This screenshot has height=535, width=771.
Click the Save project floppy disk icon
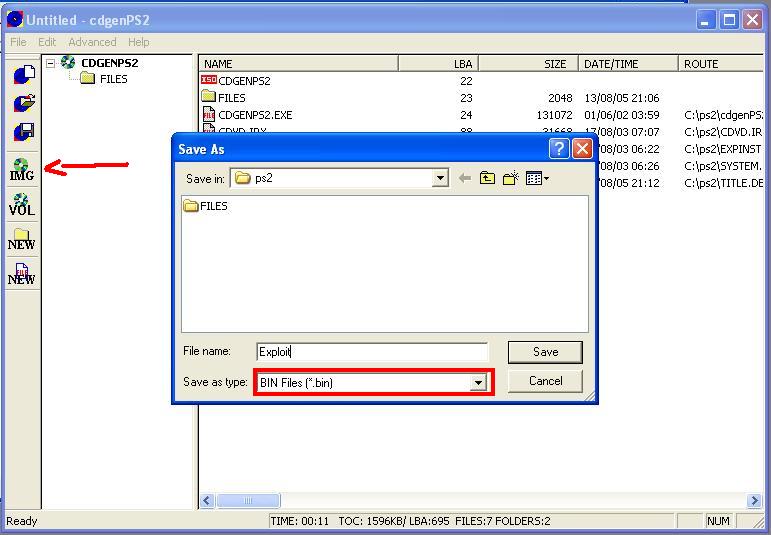pos(22,132)
